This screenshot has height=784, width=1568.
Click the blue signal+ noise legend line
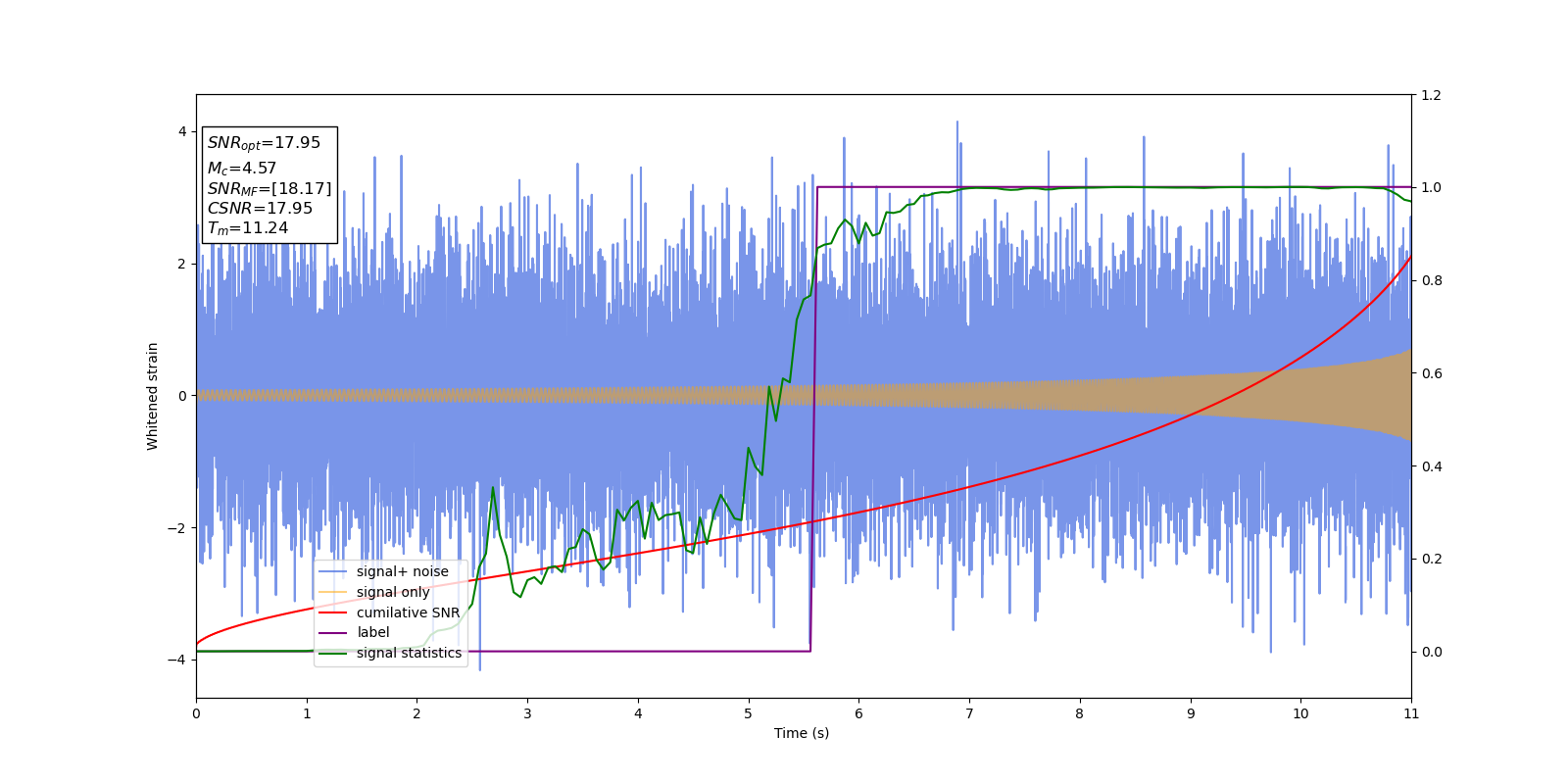tap(333, 571)
